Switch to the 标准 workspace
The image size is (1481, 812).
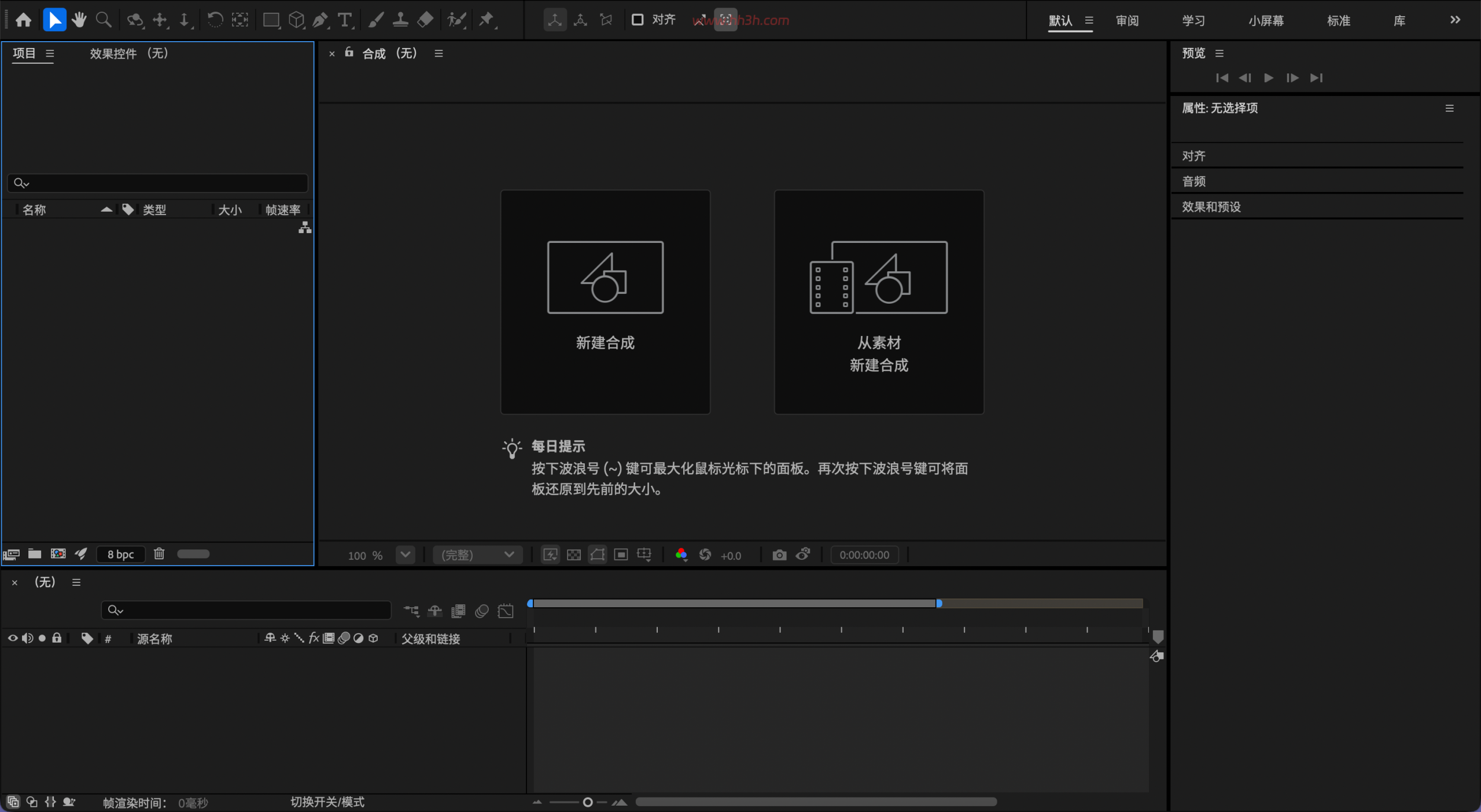pos(1339,21)
